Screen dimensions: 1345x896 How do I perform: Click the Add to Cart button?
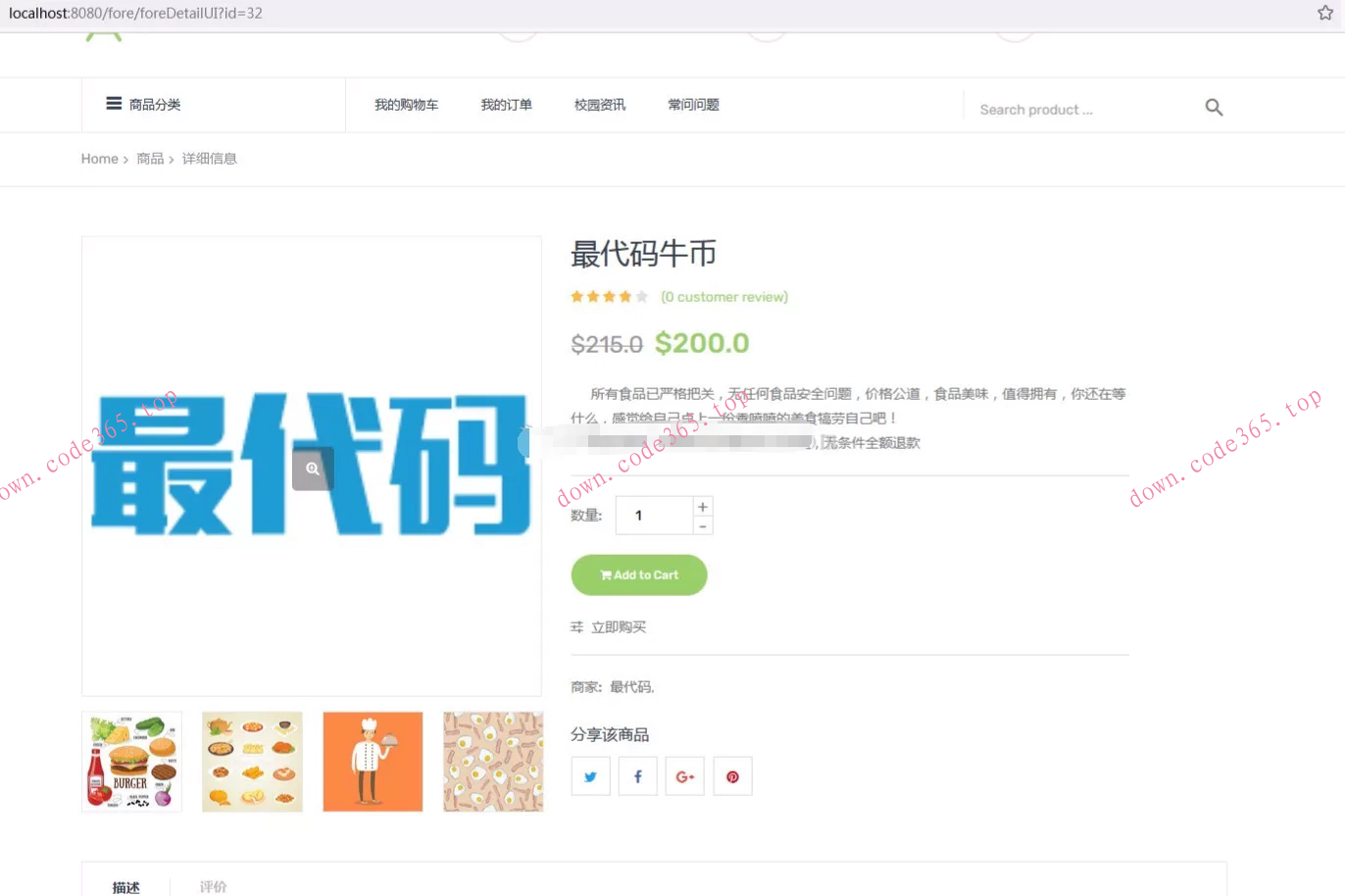639,575
